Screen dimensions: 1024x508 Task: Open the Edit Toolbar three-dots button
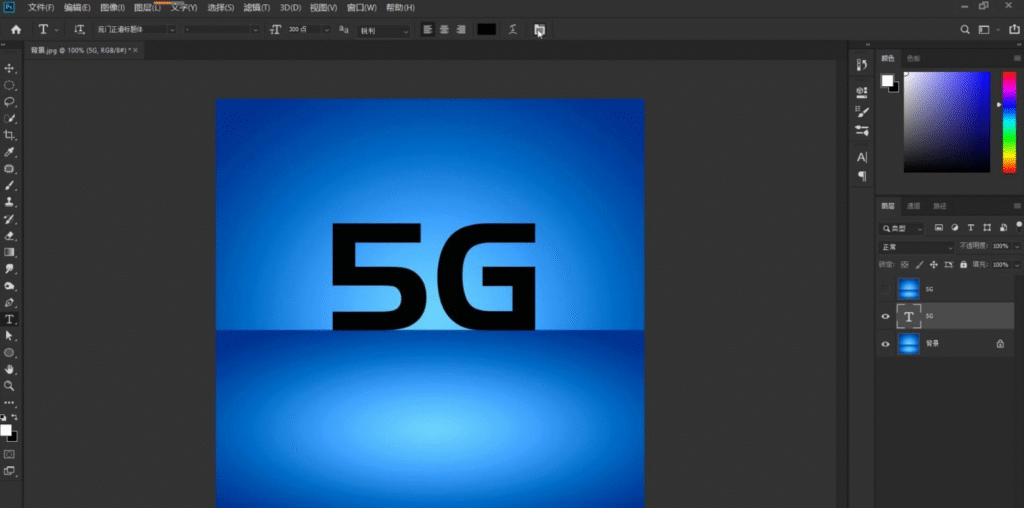tap(9, 403)
